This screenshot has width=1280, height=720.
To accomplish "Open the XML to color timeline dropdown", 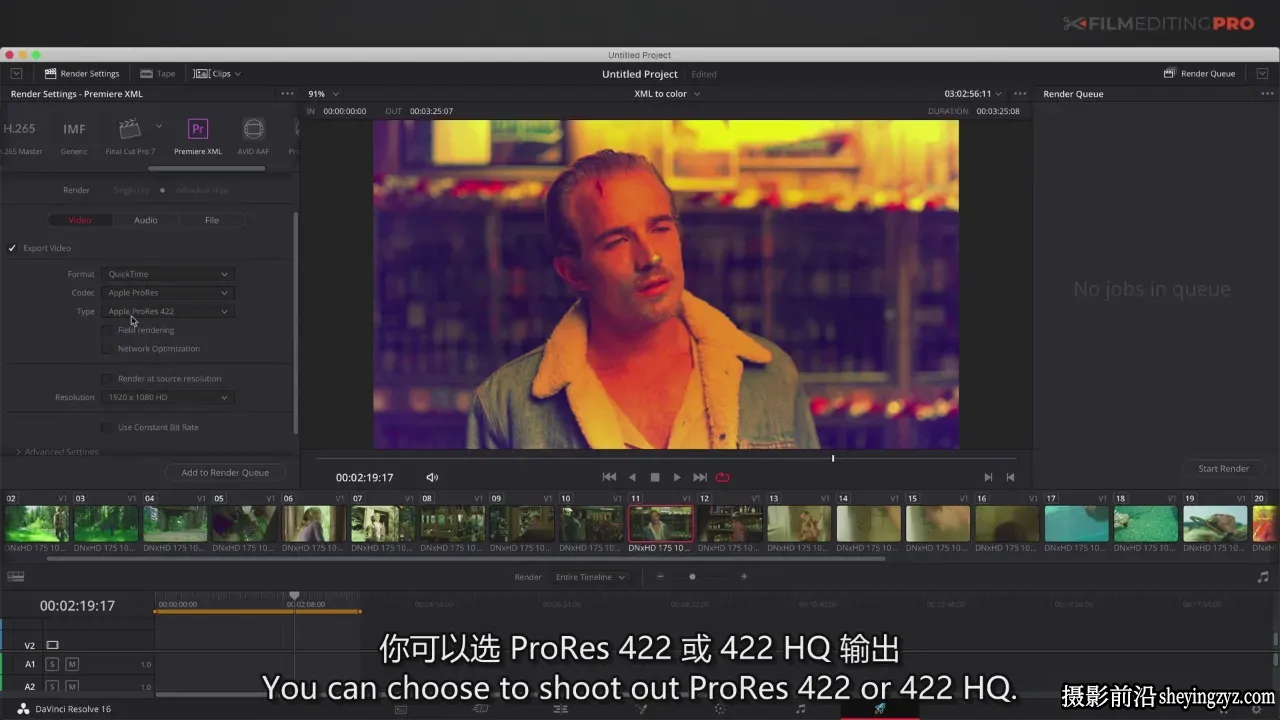I will point(667,94).
